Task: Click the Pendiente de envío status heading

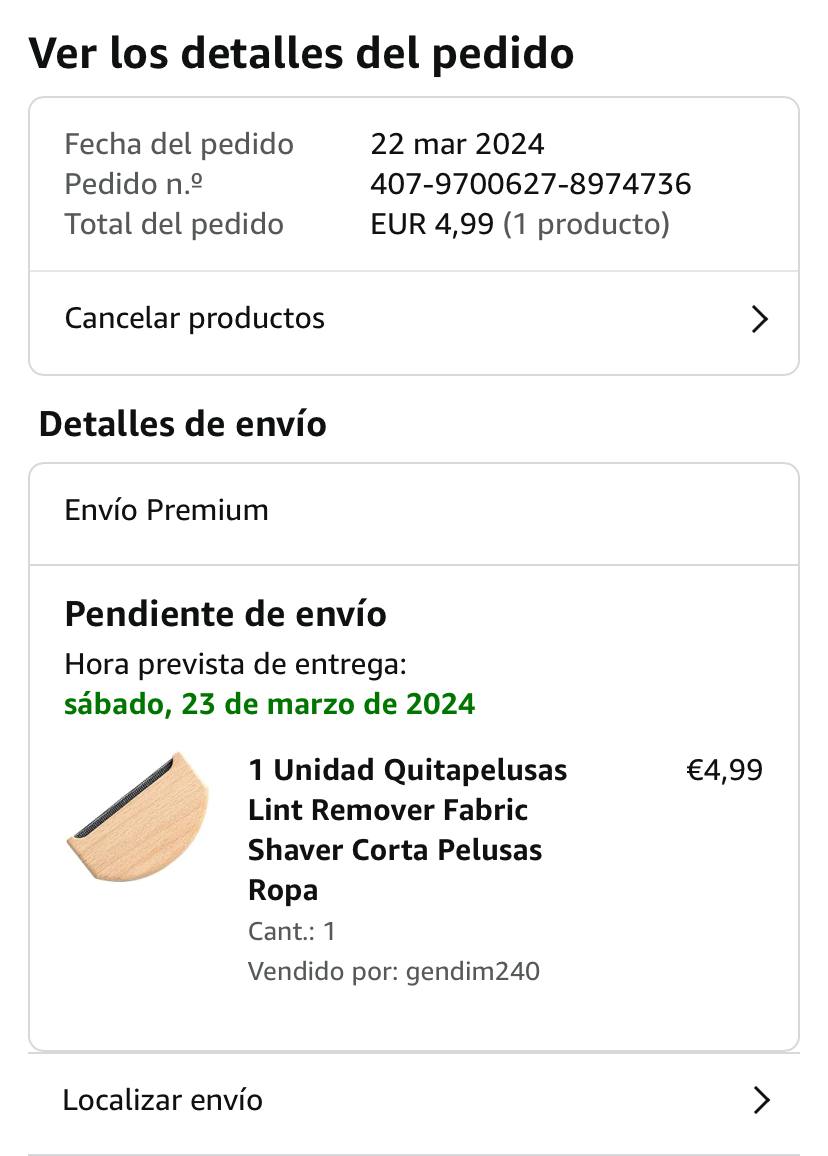Action: click(226, 614)
